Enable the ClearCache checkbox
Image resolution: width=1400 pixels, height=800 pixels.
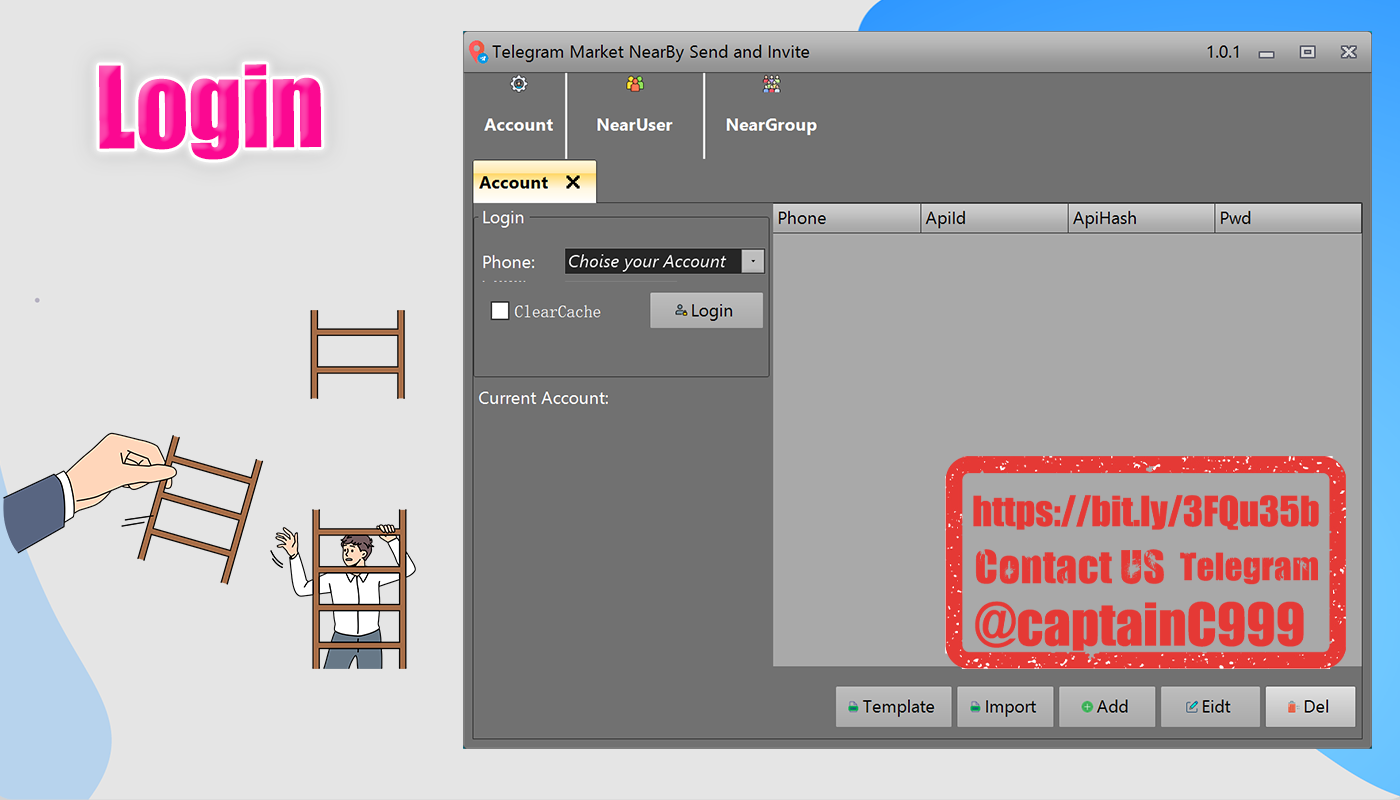500,311
